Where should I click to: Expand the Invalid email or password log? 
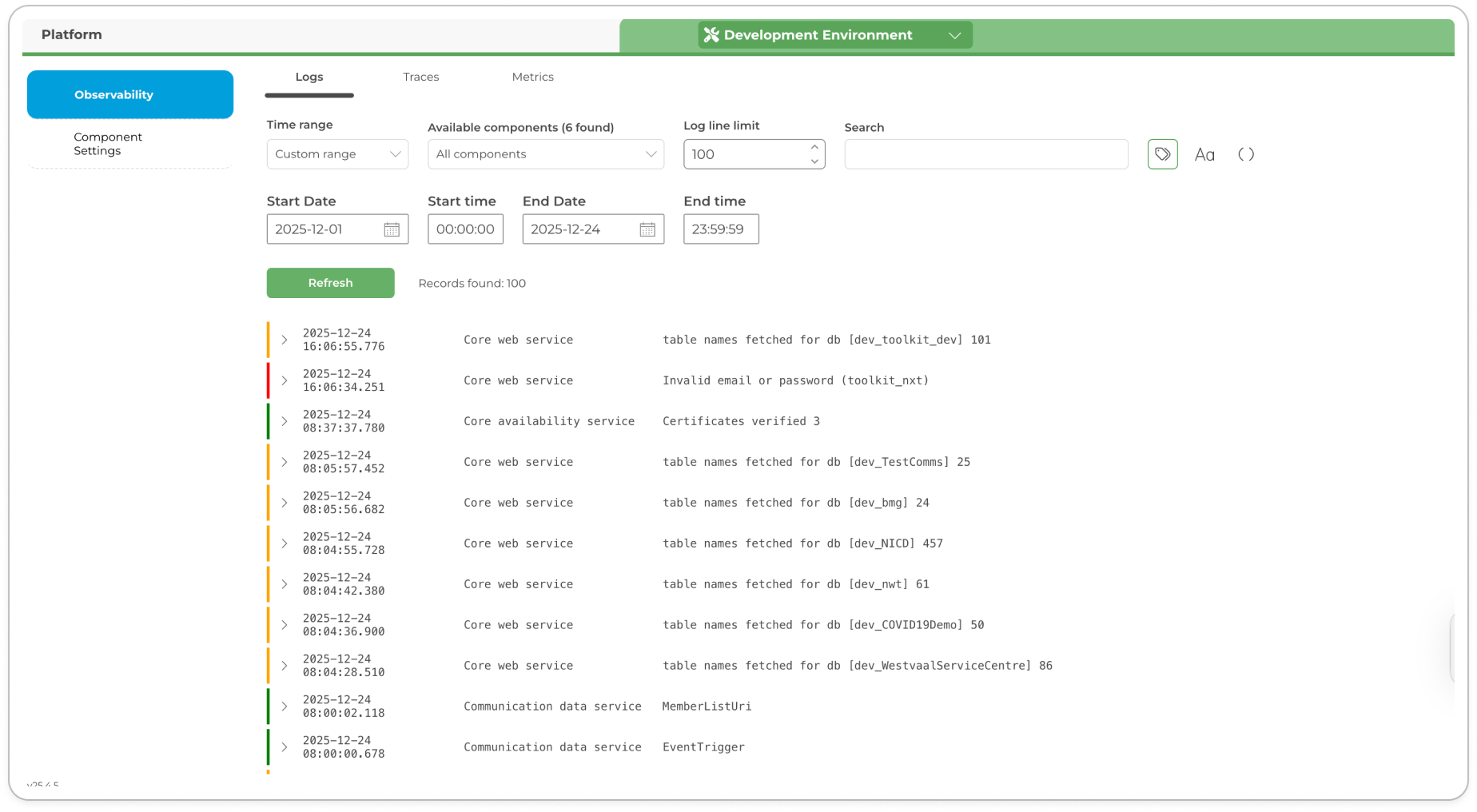coord(285,380)
